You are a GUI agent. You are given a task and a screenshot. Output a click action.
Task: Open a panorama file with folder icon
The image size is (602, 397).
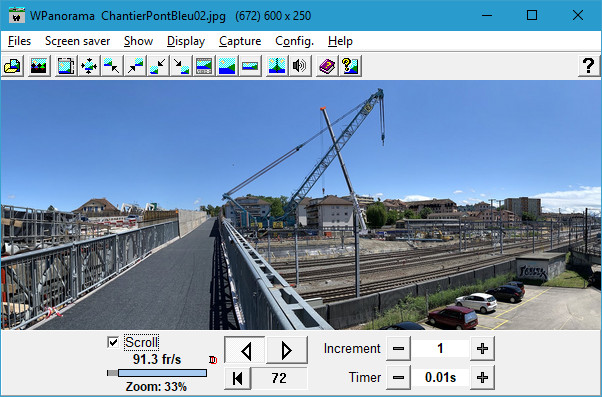(x=13, y=66)
